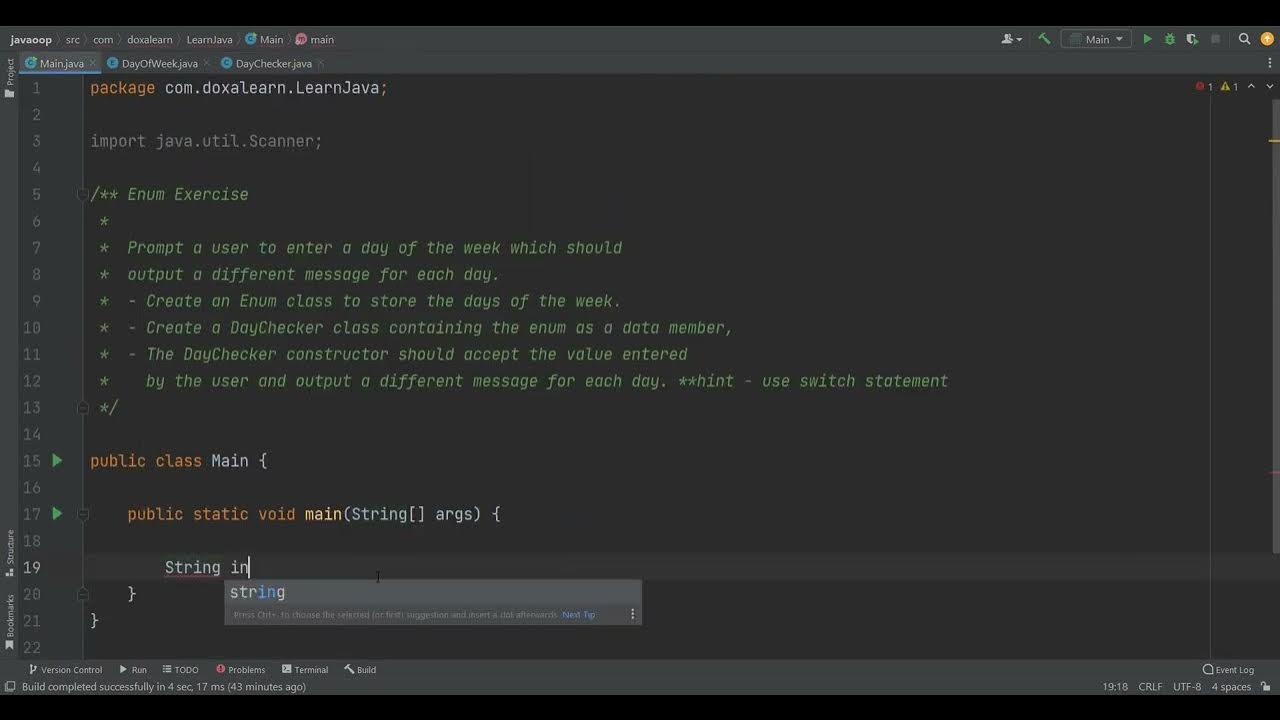Open the Project tool window

(x=10, y=77)
